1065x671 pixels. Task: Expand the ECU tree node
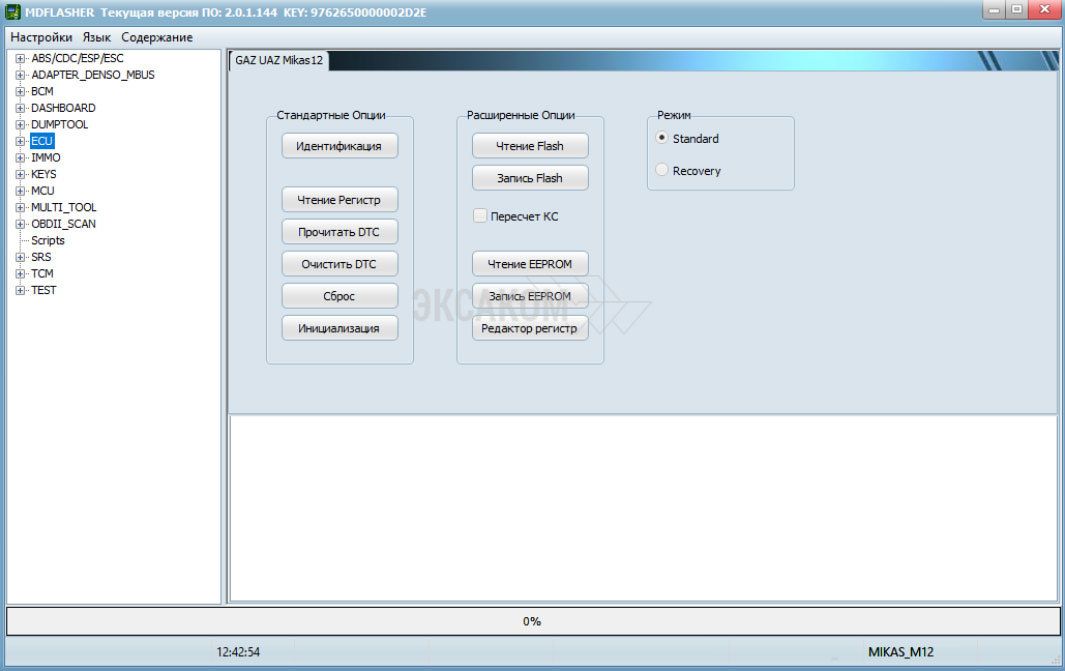20,141
